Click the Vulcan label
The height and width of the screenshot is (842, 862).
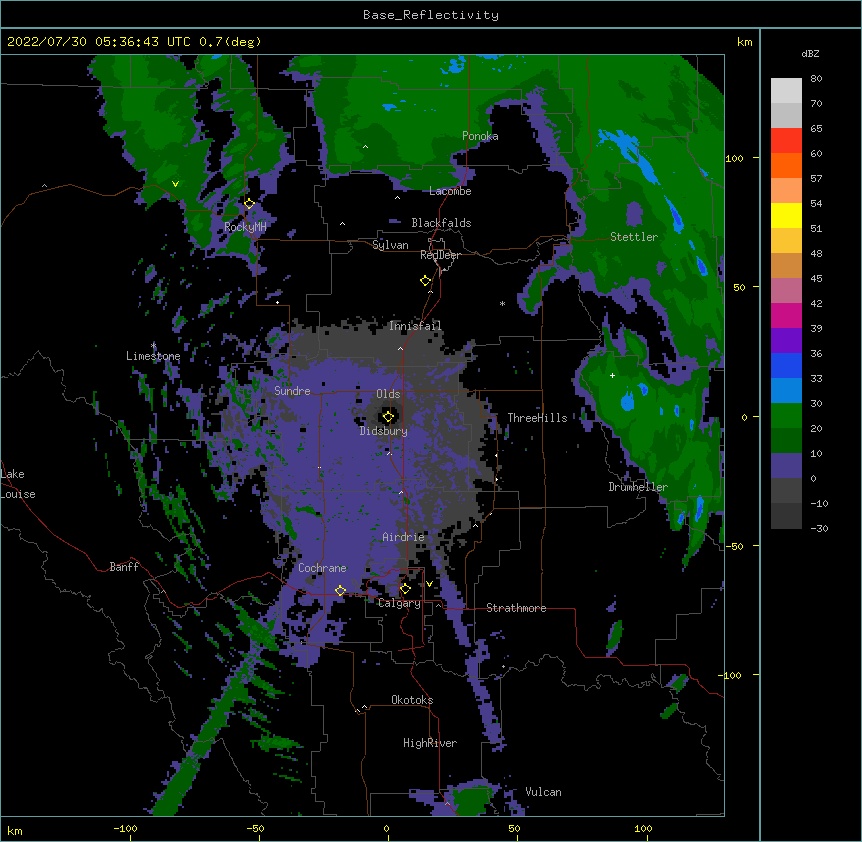pyautogui.click(x=543, y=792)
